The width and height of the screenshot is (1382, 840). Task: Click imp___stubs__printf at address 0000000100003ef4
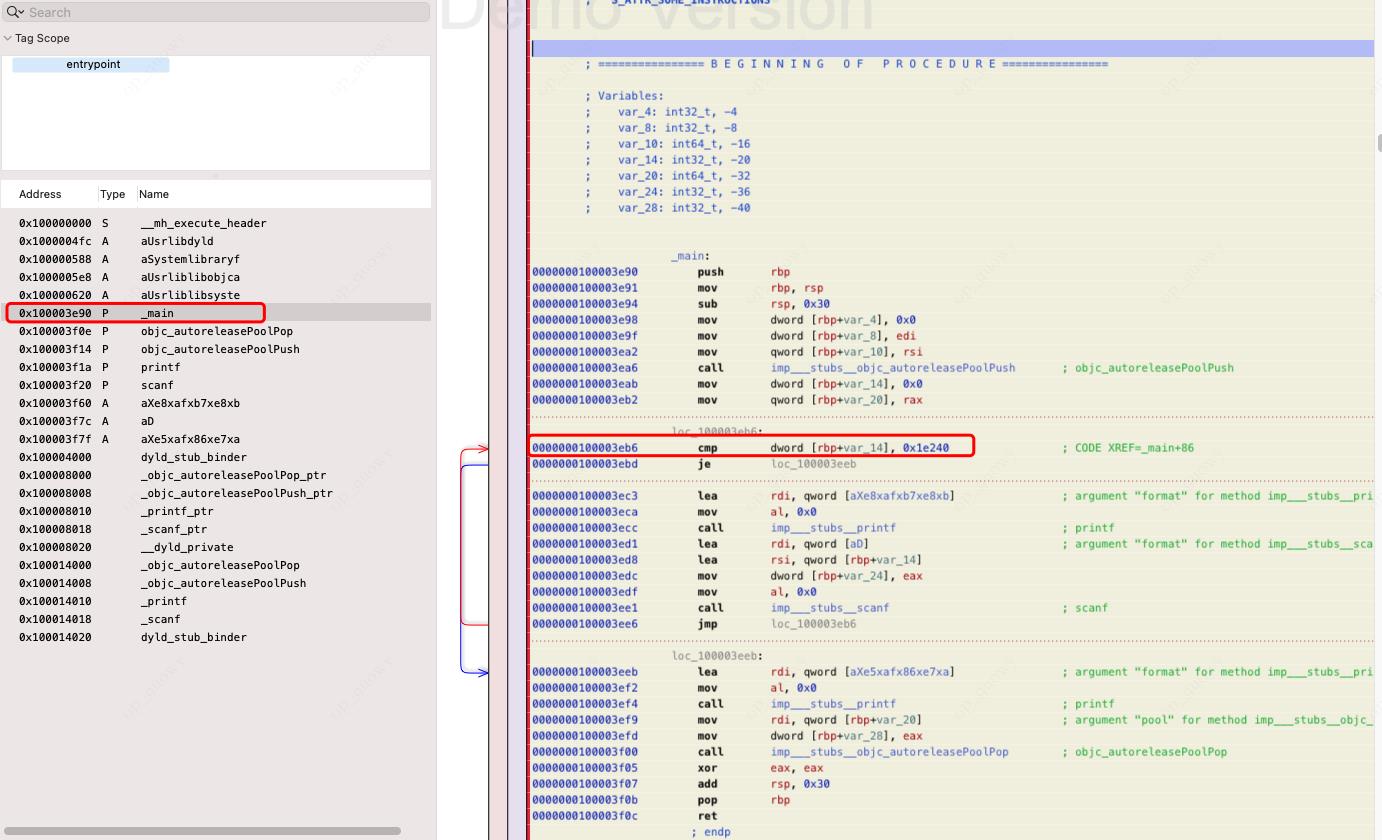point(833,704)
